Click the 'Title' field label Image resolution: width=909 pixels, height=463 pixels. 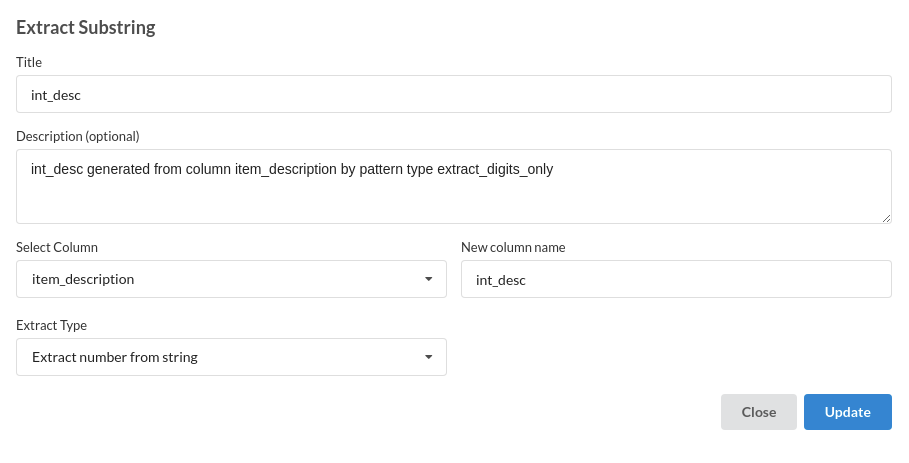click(x=29, y=62)
